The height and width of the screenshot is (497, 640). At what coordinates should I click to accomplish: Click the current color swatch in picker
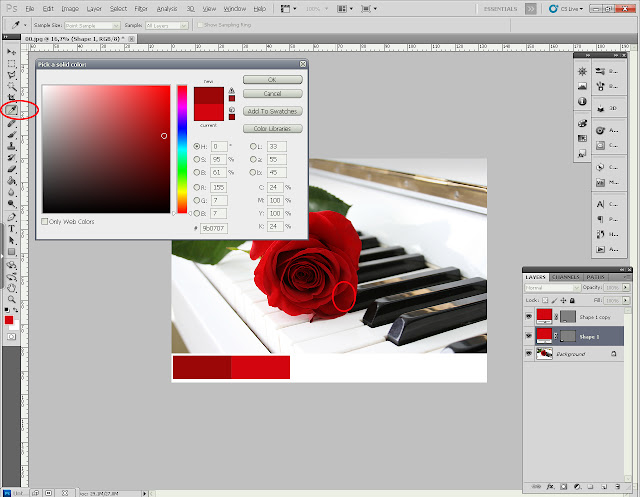[x=209, y=112]
